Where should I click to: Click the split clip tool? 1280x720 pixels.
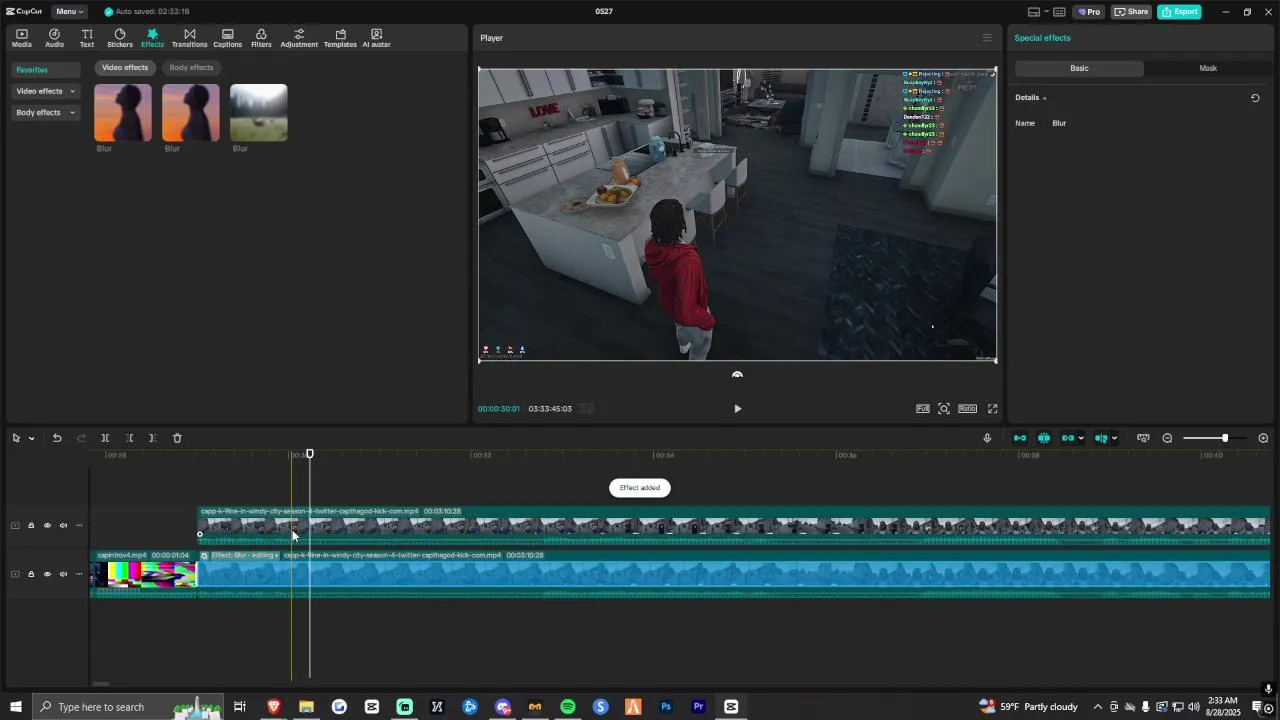105,438
